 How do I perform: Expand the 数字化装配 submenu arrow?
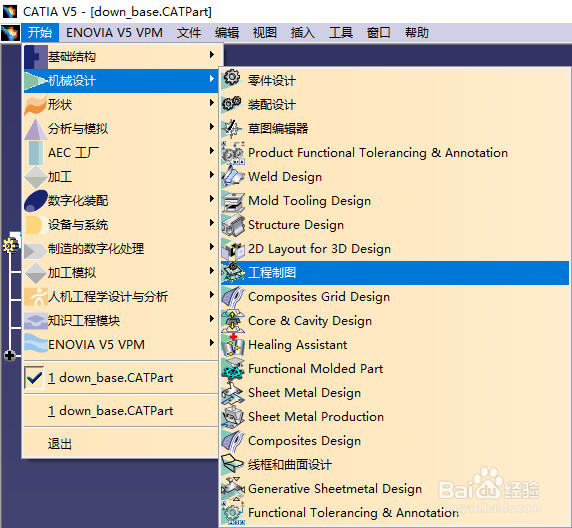pos(211,199)
